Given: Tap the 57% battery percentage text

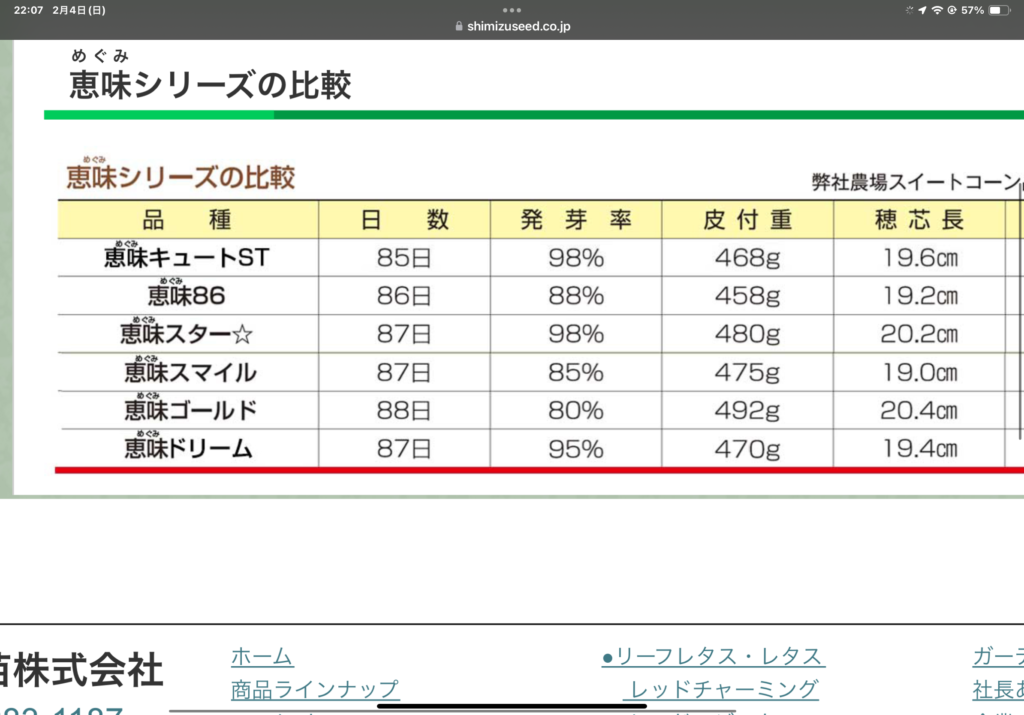Looking at the screenshot, I should coord(972,10).
